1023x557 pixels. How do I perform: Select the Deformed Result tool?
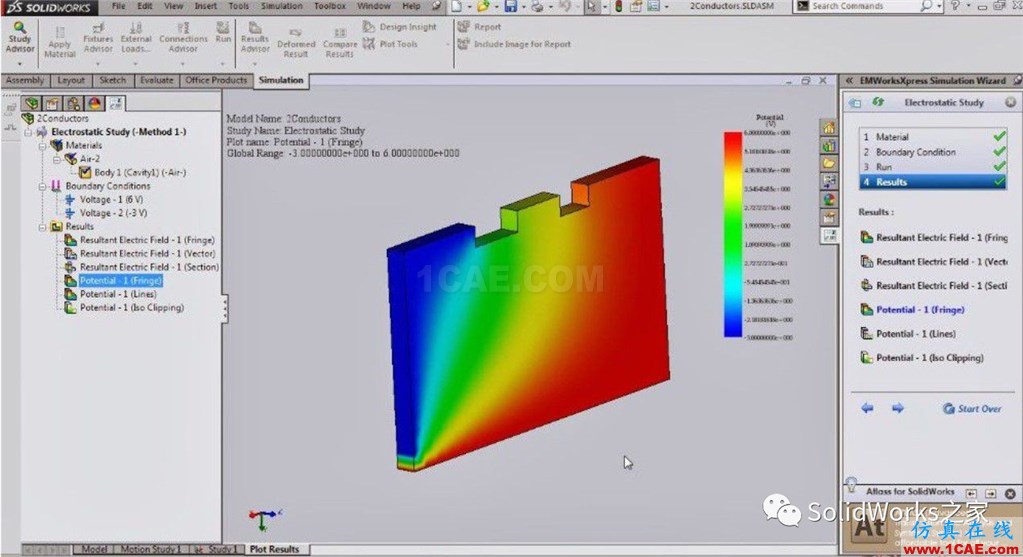pos(296,42)
